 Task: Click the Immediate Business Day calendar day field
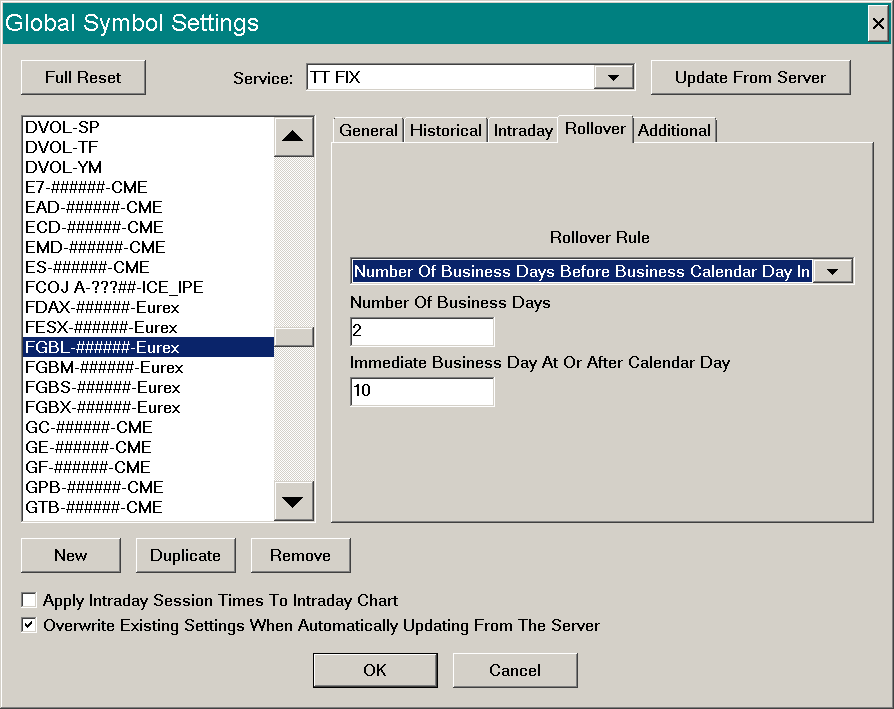[x=422, y=392]
